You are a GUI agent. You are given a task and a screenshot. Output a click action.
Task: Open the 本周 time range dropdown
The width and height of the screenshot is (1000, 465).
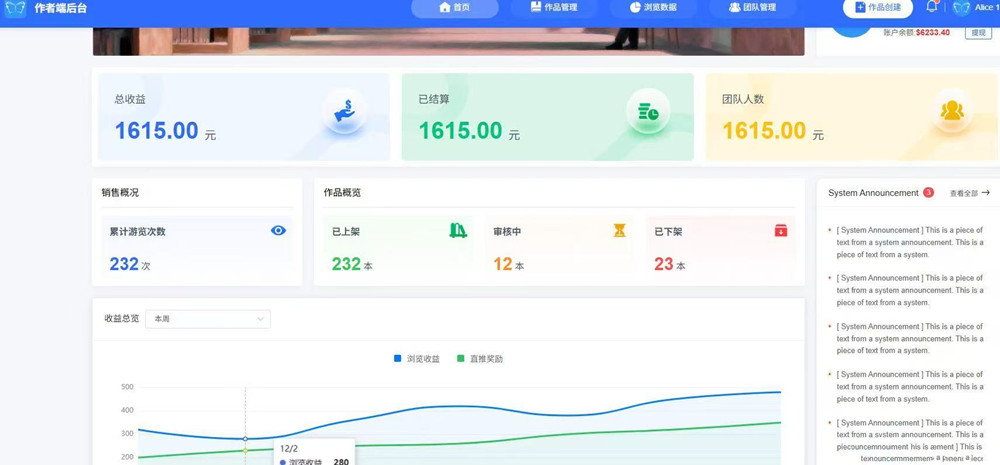click(x=208, y=319)
